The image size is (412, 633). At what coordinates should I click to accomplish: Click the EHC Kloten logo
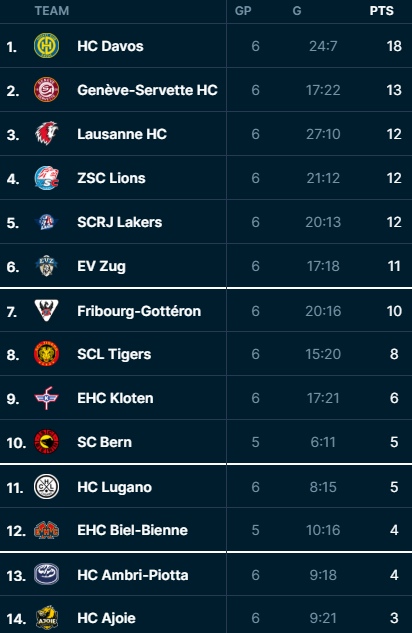click(46, 398)
